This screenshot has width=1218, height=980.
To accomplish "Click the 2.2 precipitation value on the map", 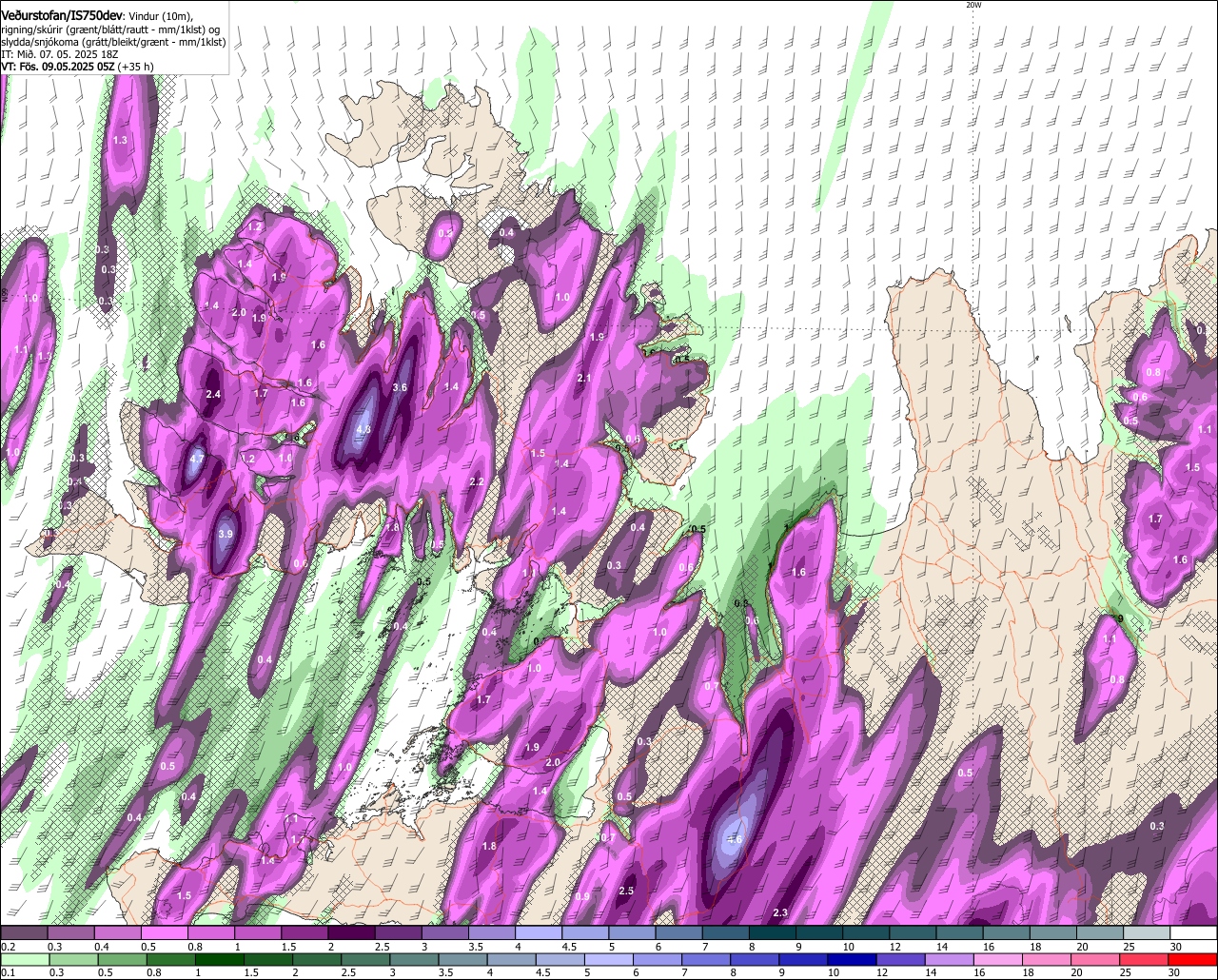I will [x=478, y=482].
